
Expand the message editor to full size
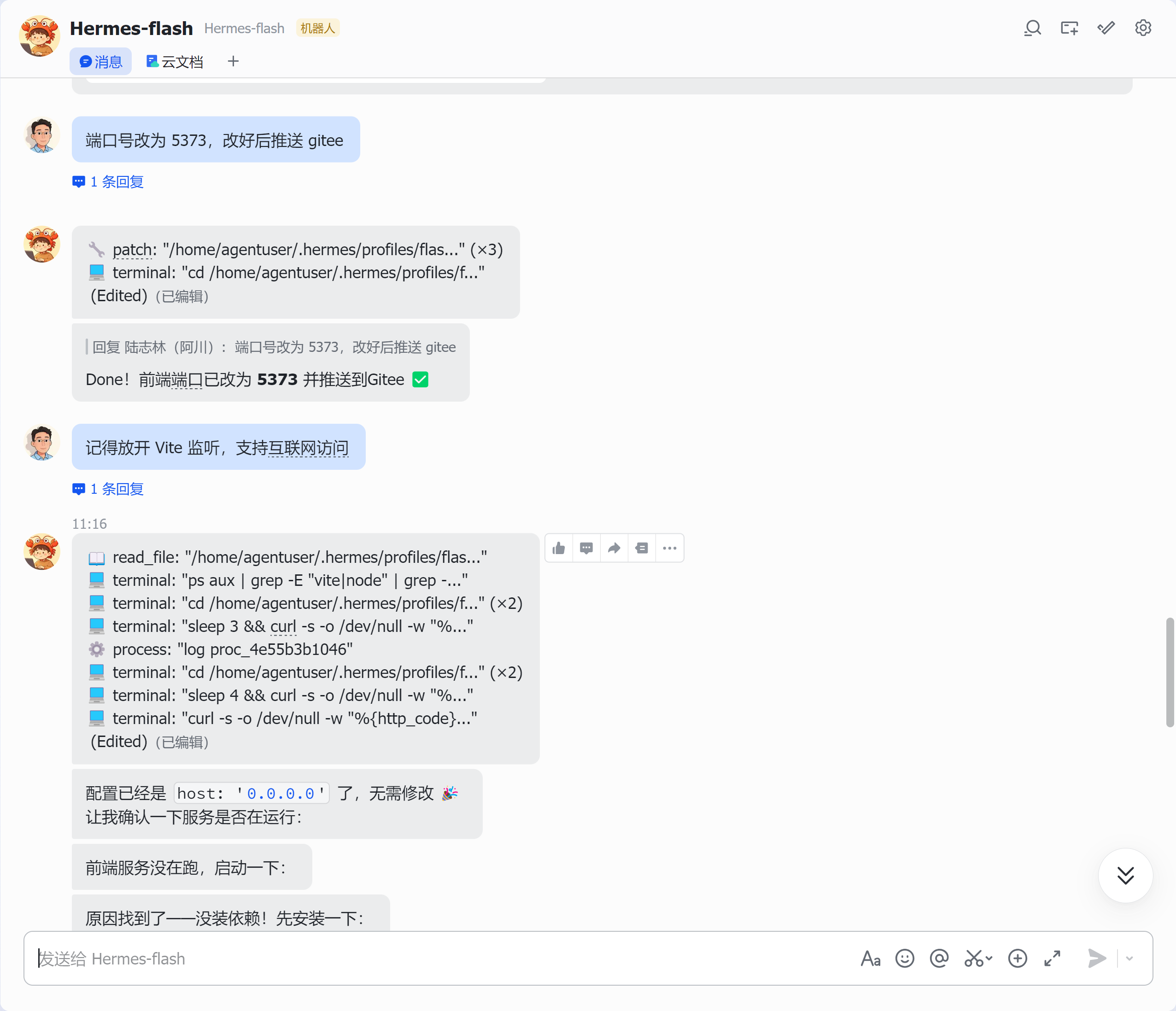point(1052,958)
